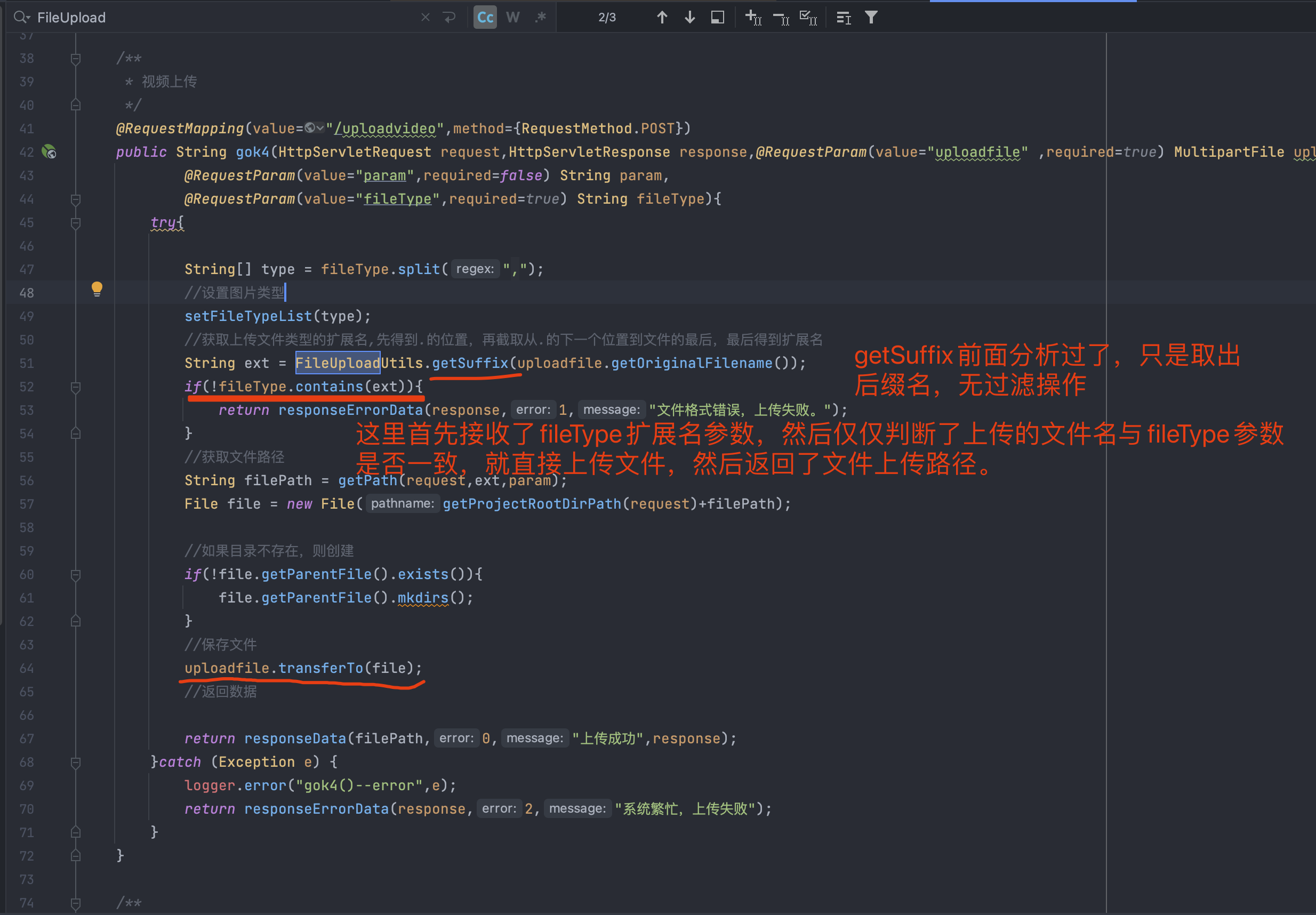Select all occurrences icon

coord(808,17)
